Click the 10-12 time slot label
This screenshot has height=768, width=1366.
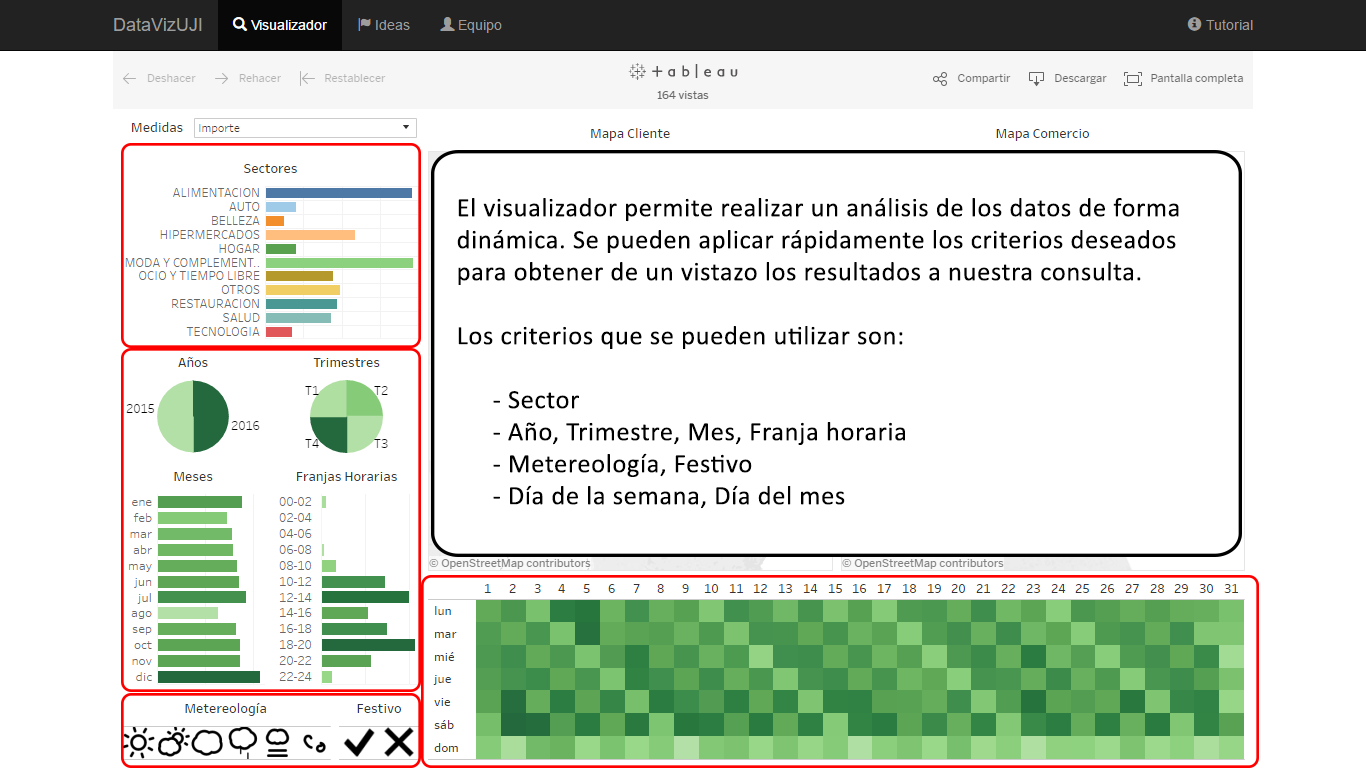(x=295, y=581)
